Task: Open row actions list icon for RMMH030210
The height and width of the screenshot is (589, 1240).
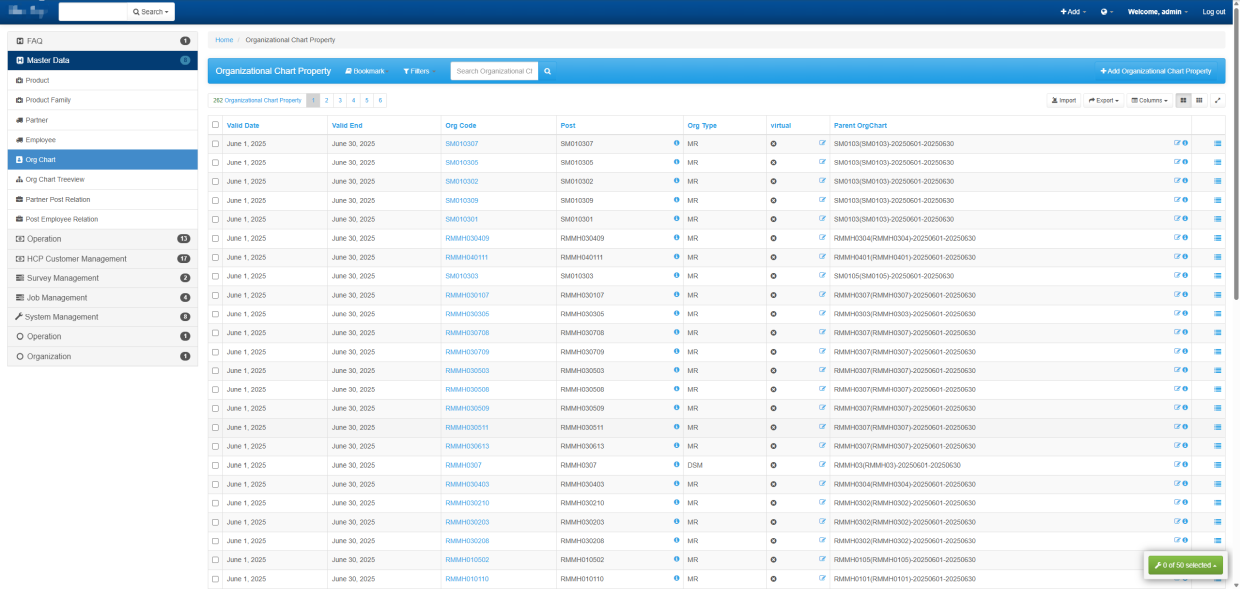Action: [x=1217, y=503]
